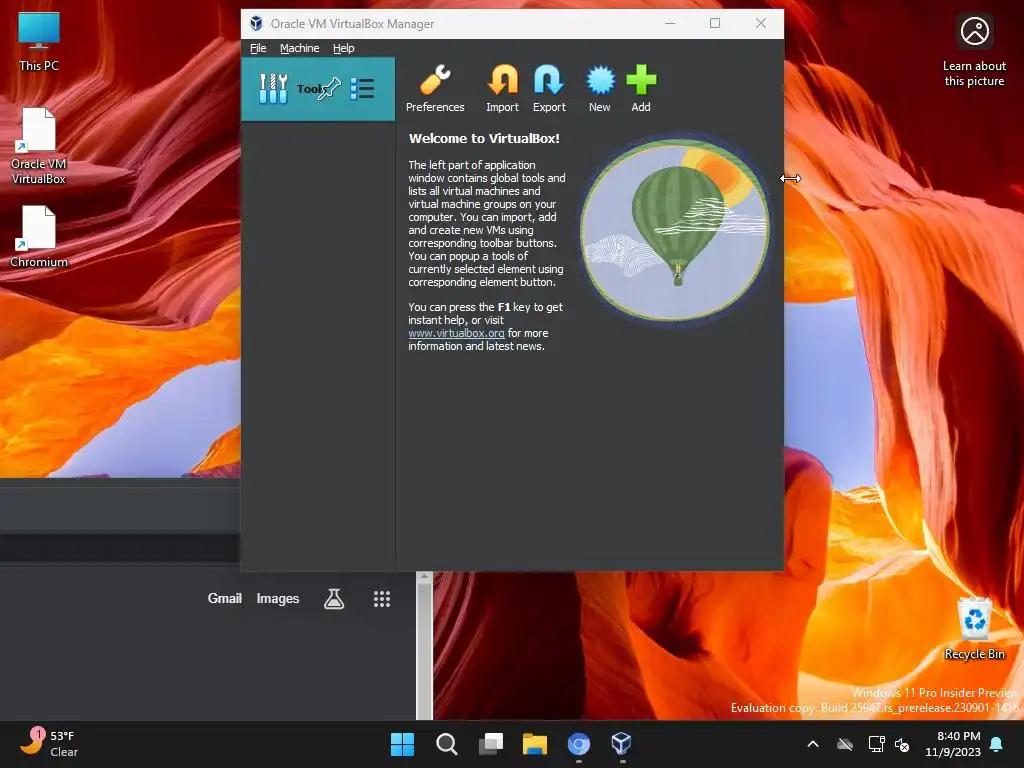Open the Tools list menu icon
The height and width of the screenshot is (768, 1024).
[x=362, y=89]
